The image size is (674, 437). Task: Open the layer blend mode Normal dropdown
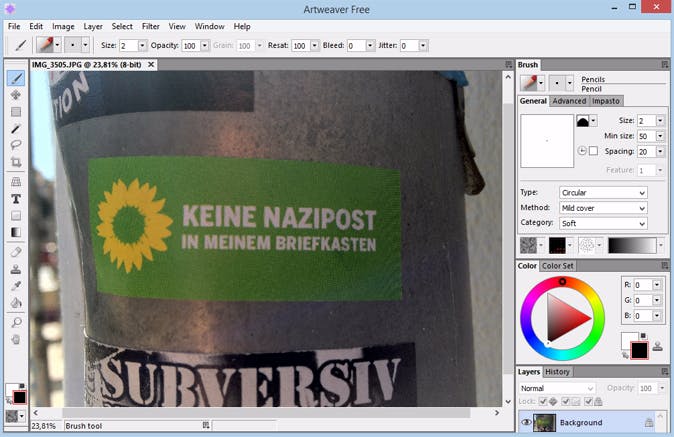(x=557, y=388)
